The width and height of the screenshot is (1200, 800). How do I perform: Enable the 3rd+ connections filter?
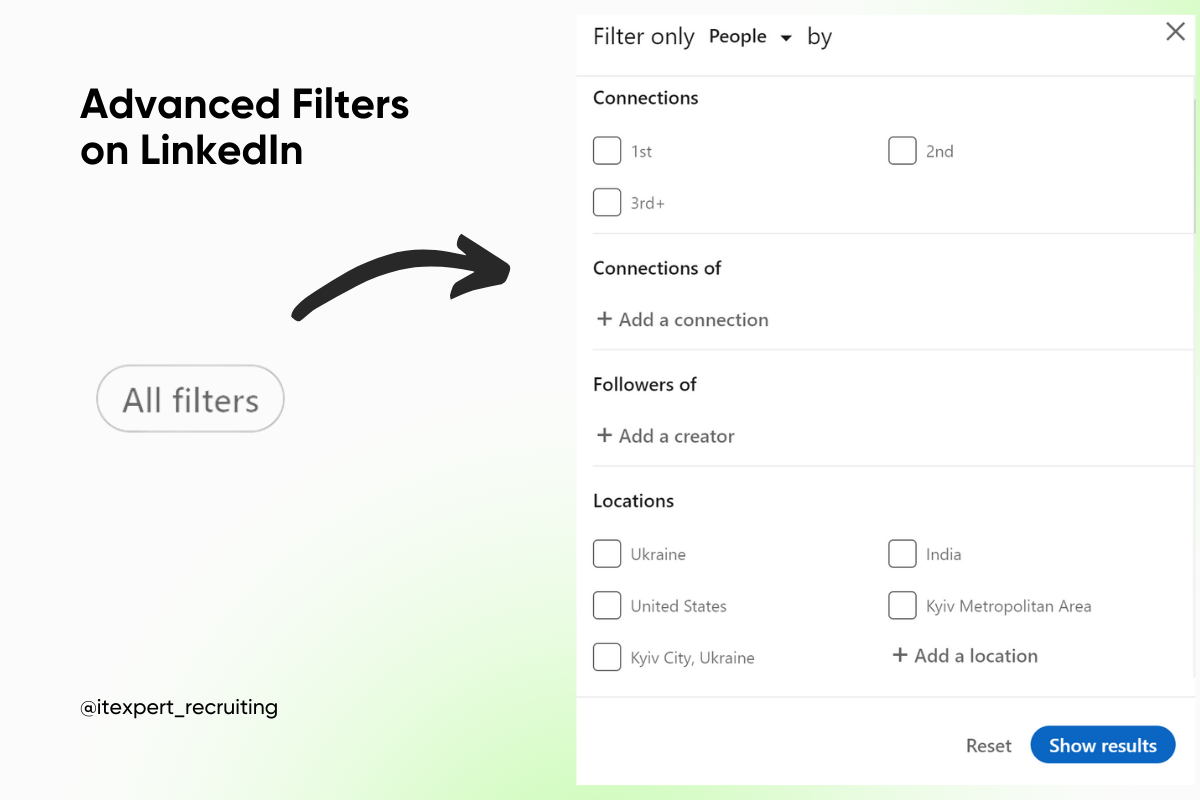tap(607, 202)
